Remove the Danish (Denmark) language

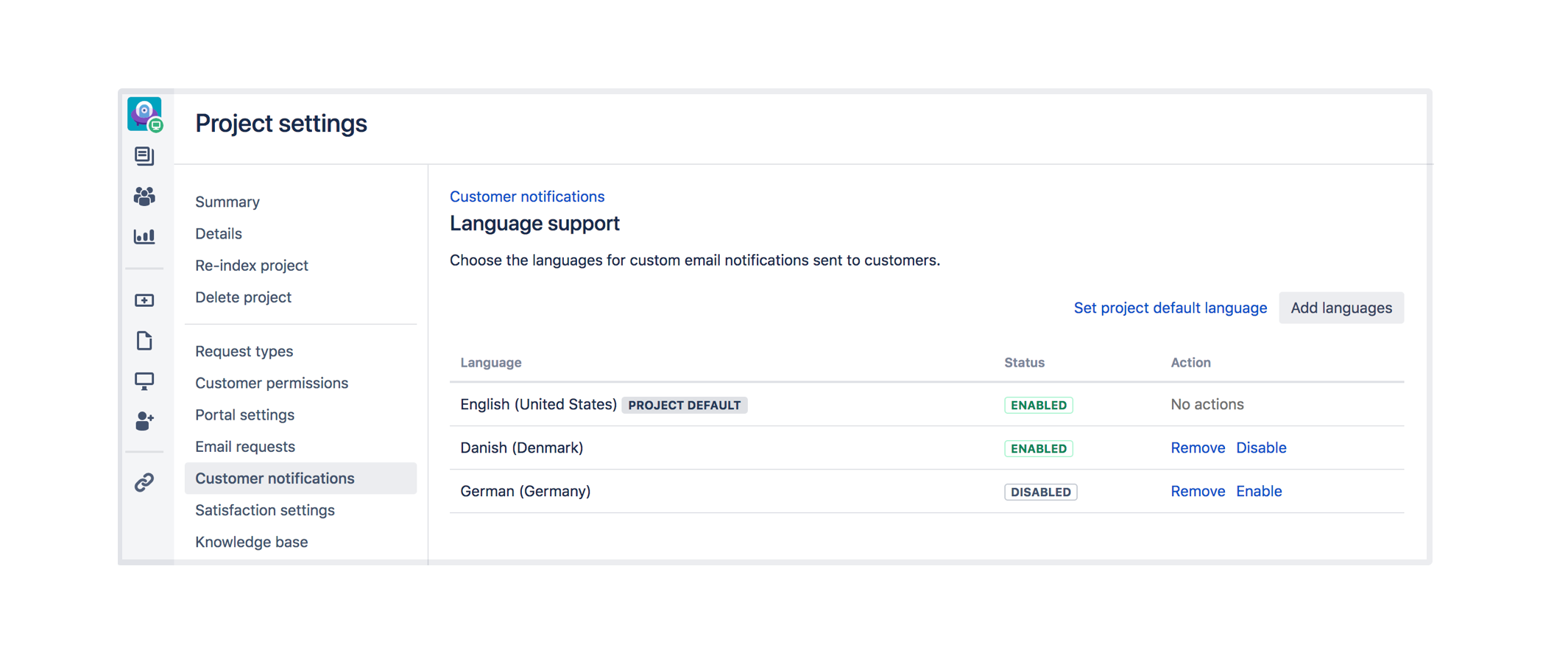1197,448
